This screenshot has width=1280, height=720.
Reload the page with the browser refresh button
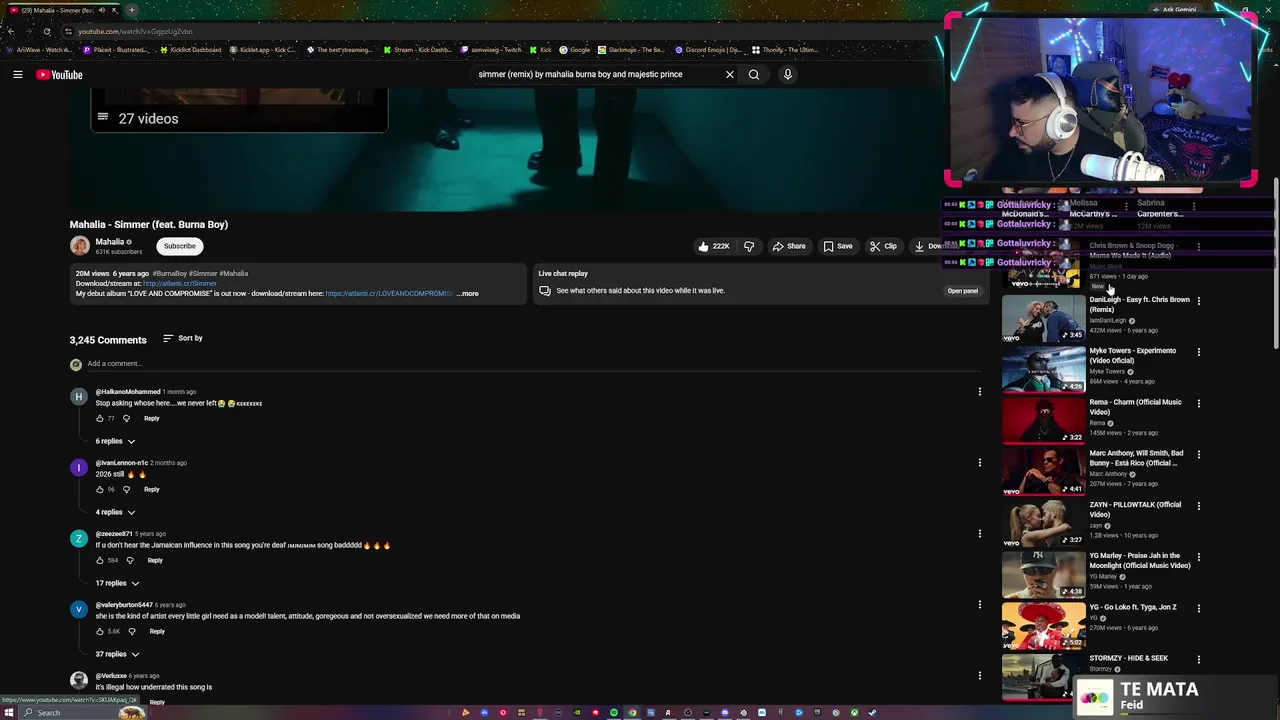pyautogui.click(x=47, y=31)
